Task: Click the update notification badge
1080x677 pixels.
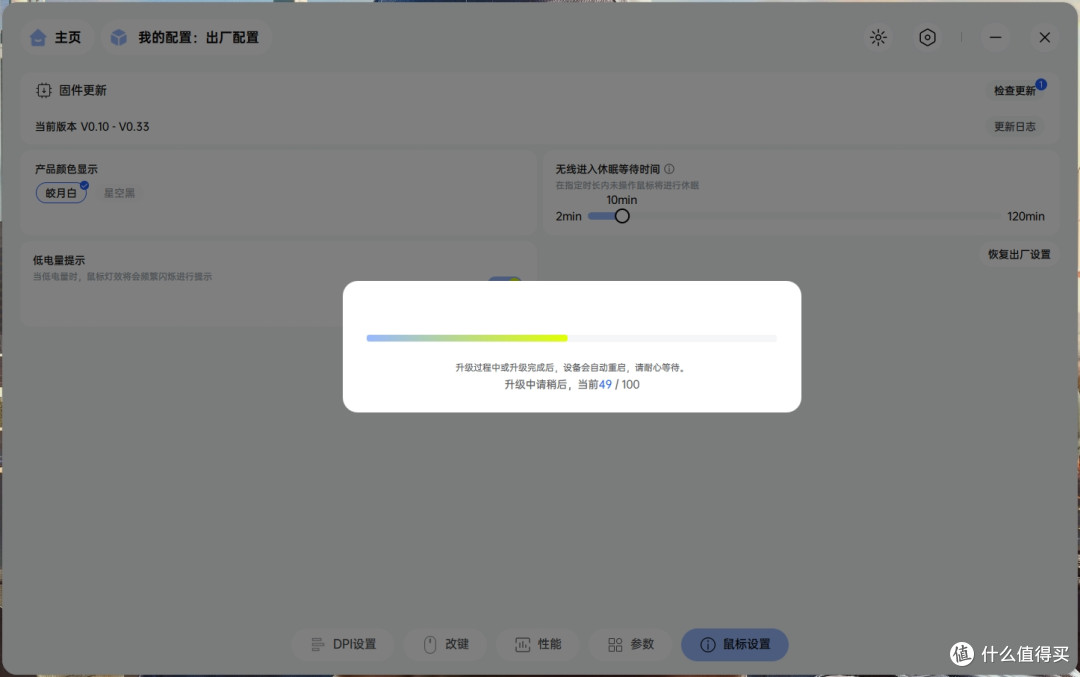Action: (x=1041, y=84)
